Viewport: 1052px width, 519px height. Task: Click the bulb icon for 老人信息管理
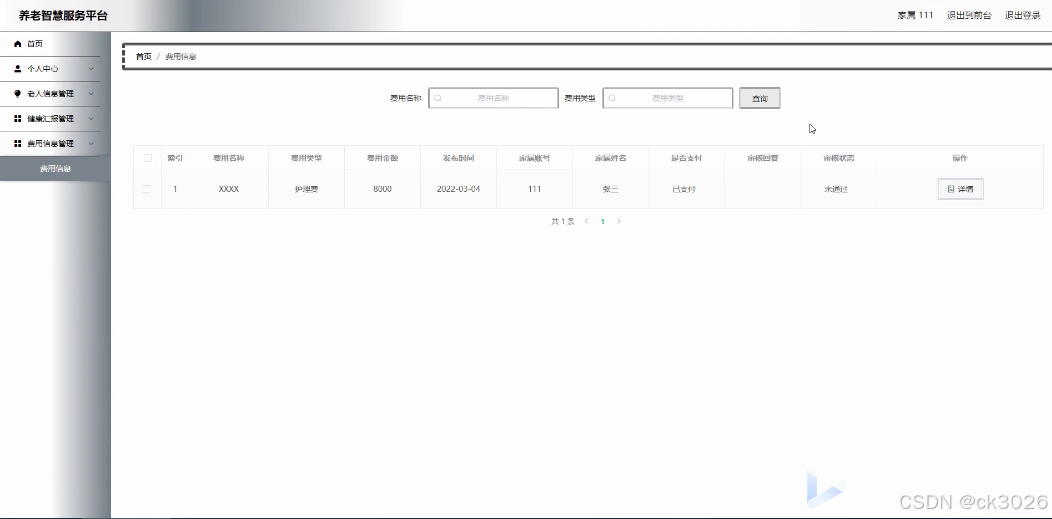point(17,94)
